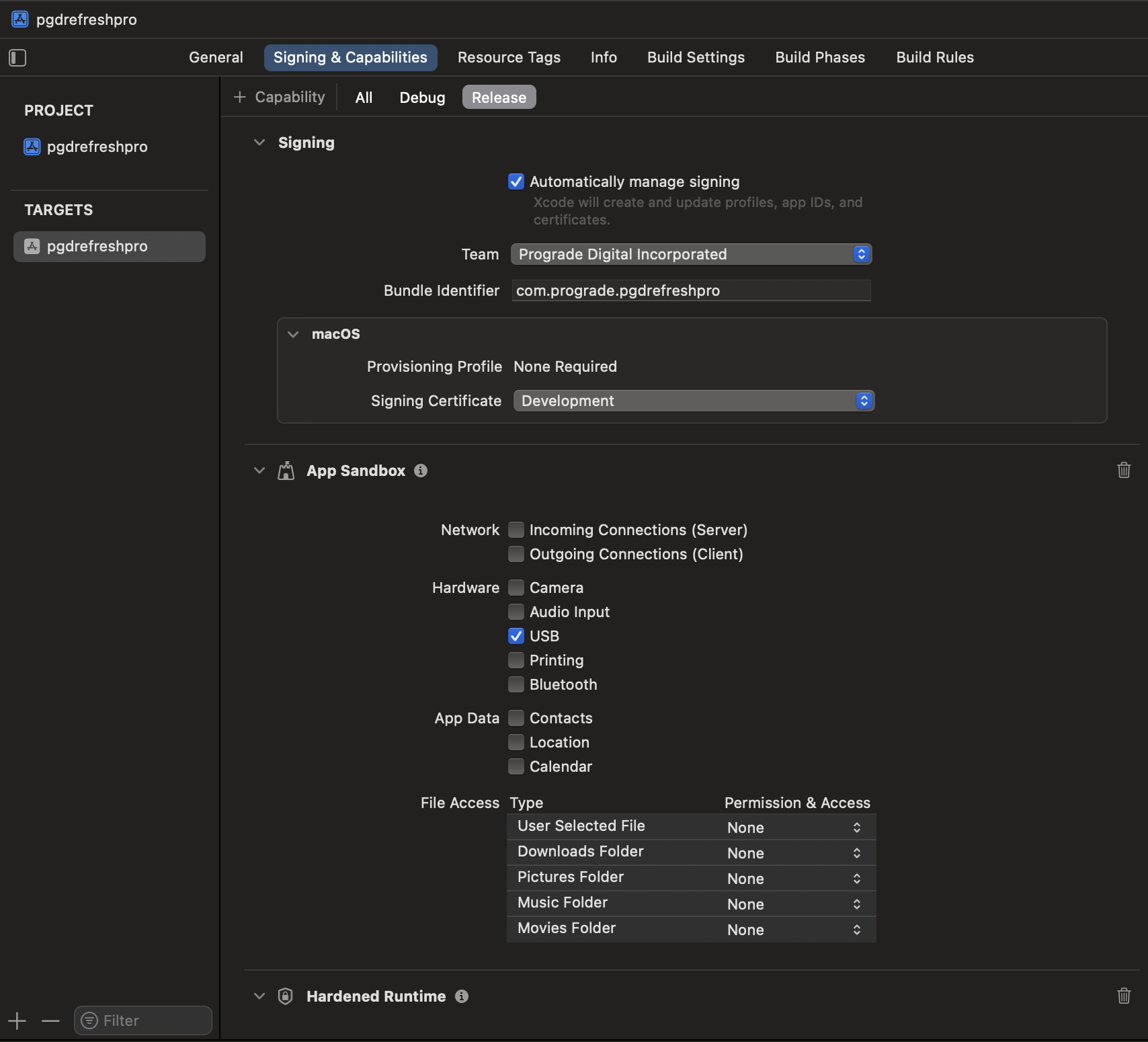Show Release configuration capabilities
1148x1042 pixels.
pos(499,97)
